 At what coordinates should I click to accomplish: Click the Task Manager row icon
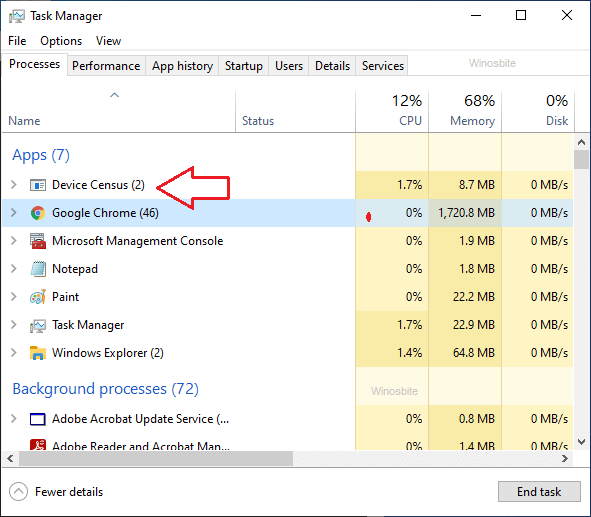pyautogui.click(x=38, y=325)
